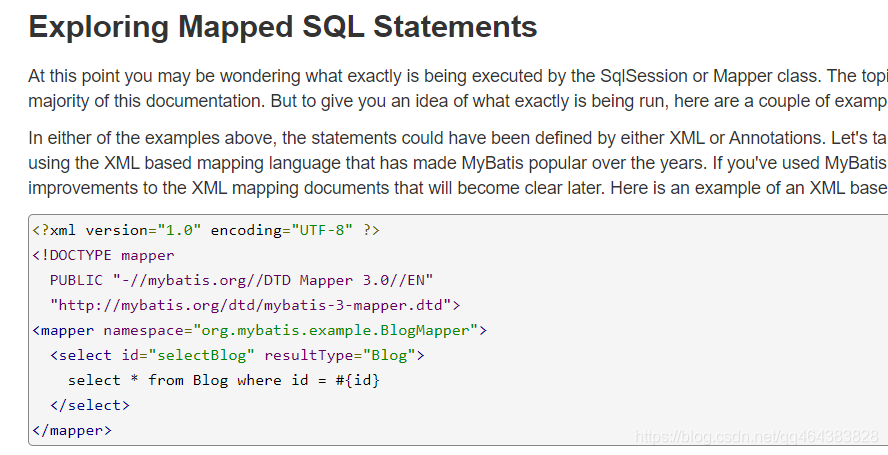
Task: Click the mapper namespace opening tag line
Action: point(259,330)
